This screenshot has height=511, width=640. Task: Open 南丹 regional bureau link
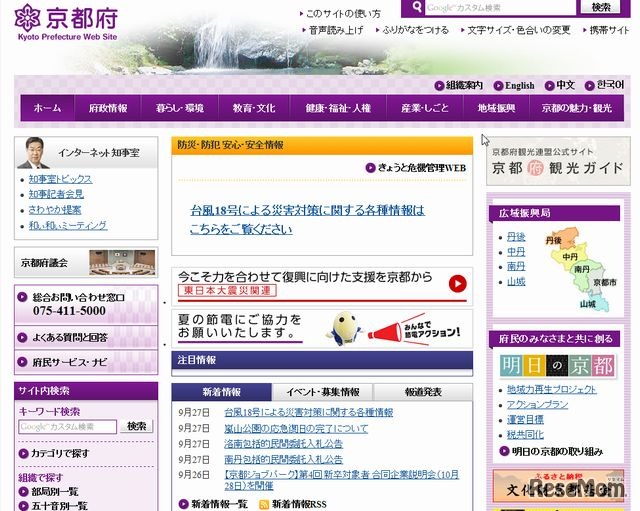516,267
